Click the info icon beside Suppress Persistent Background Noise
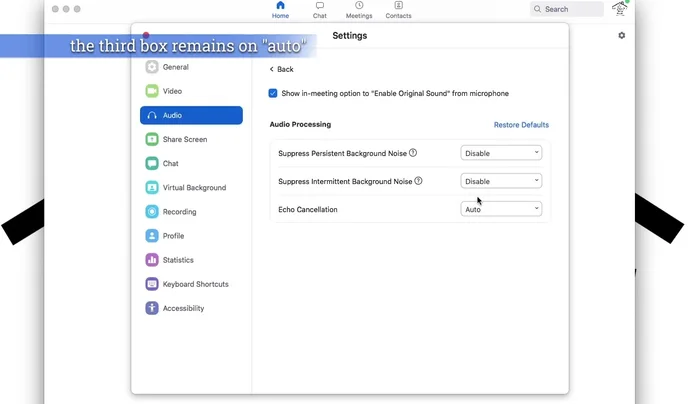 pos(413,153)
